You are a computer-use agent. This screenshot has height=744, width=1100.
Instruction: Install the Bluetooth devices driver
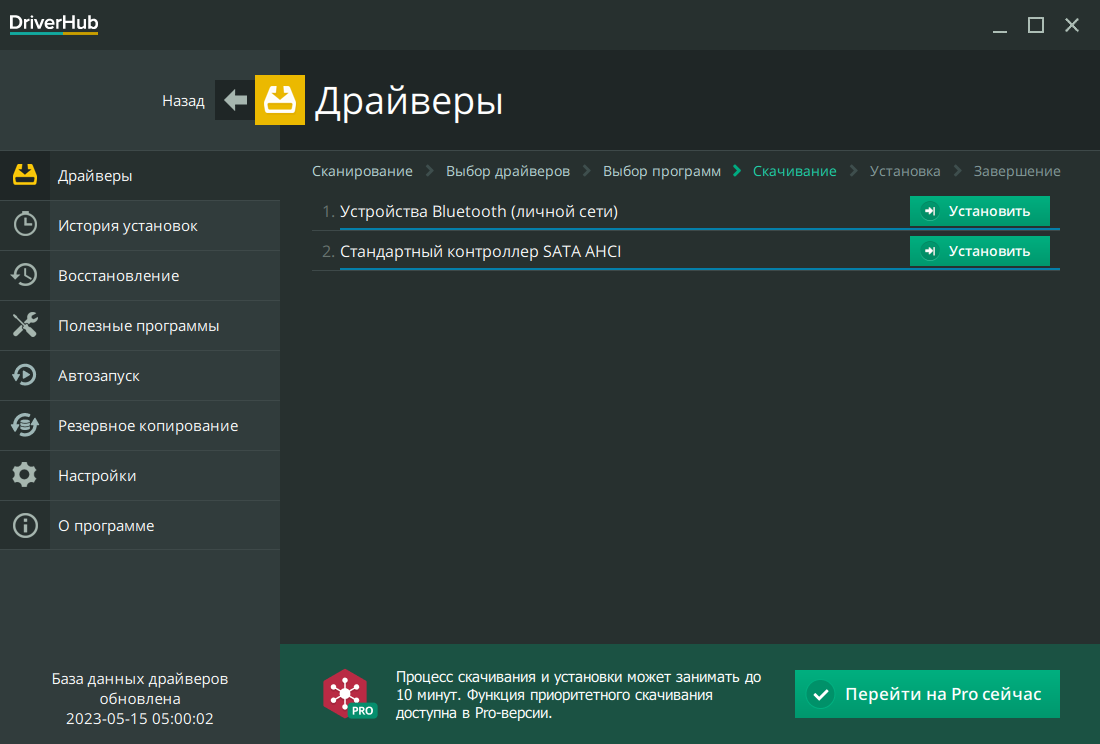pyautogui.click(x=979, y=211)
